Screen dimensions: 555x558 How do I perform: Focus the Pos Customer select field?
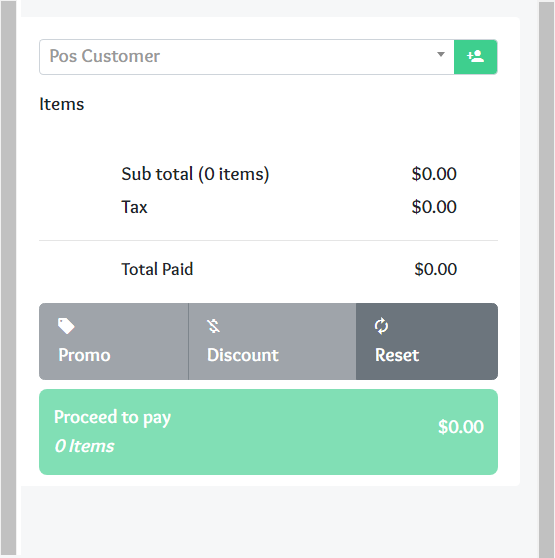click(x=247, y=57)
